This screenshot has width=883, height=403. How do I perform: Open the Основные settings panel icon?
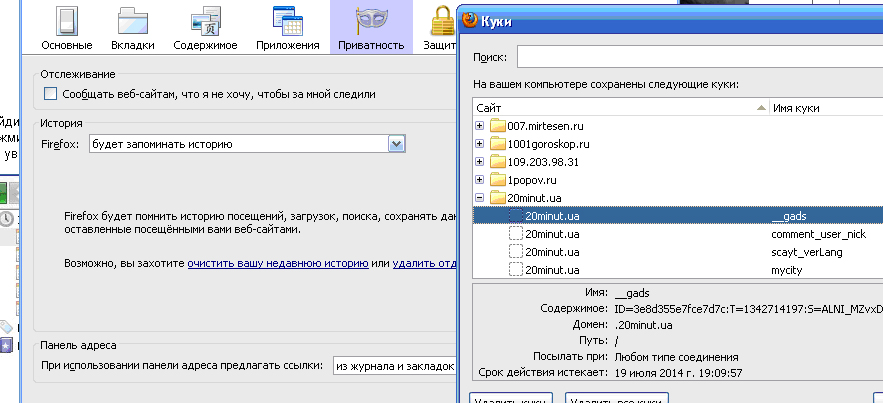(68, 22)
